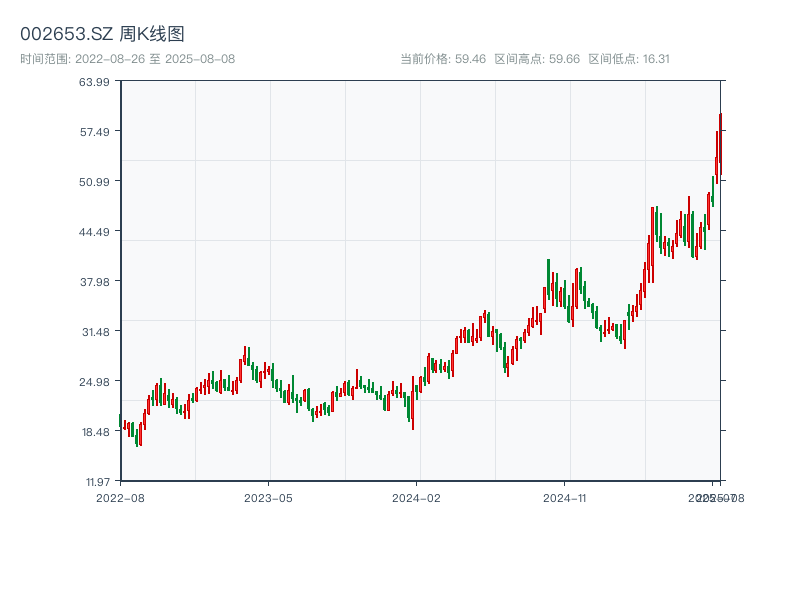Click the y-axis label 63.99

point(94,82)
